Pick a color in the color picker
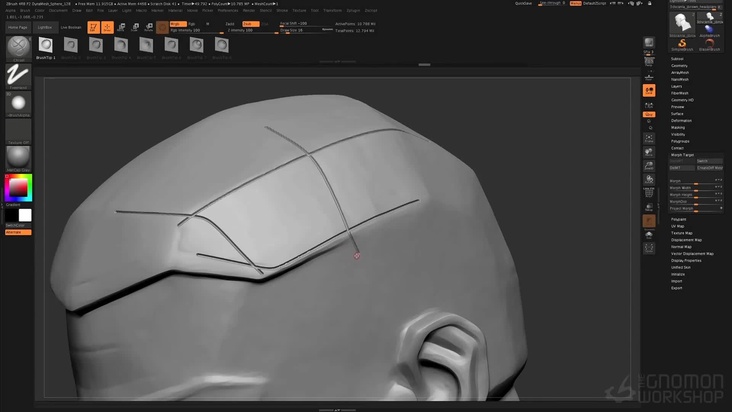This screenshot has height=412, width=732. click(x=18, y=188)
